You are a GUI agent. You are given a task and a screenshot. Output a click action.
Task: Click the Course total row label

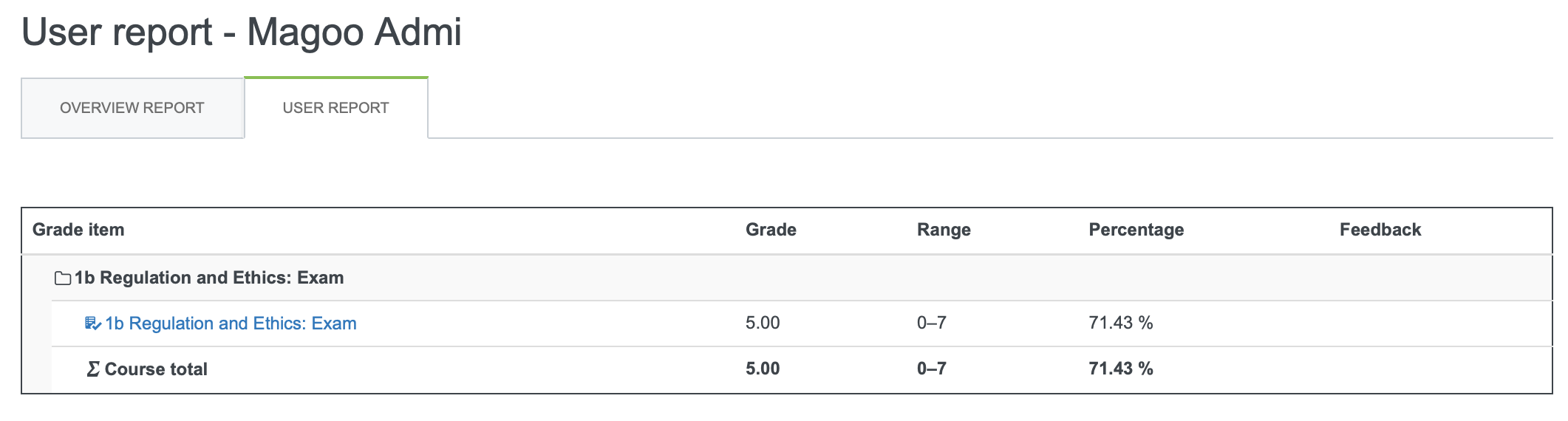click(156, 369)
